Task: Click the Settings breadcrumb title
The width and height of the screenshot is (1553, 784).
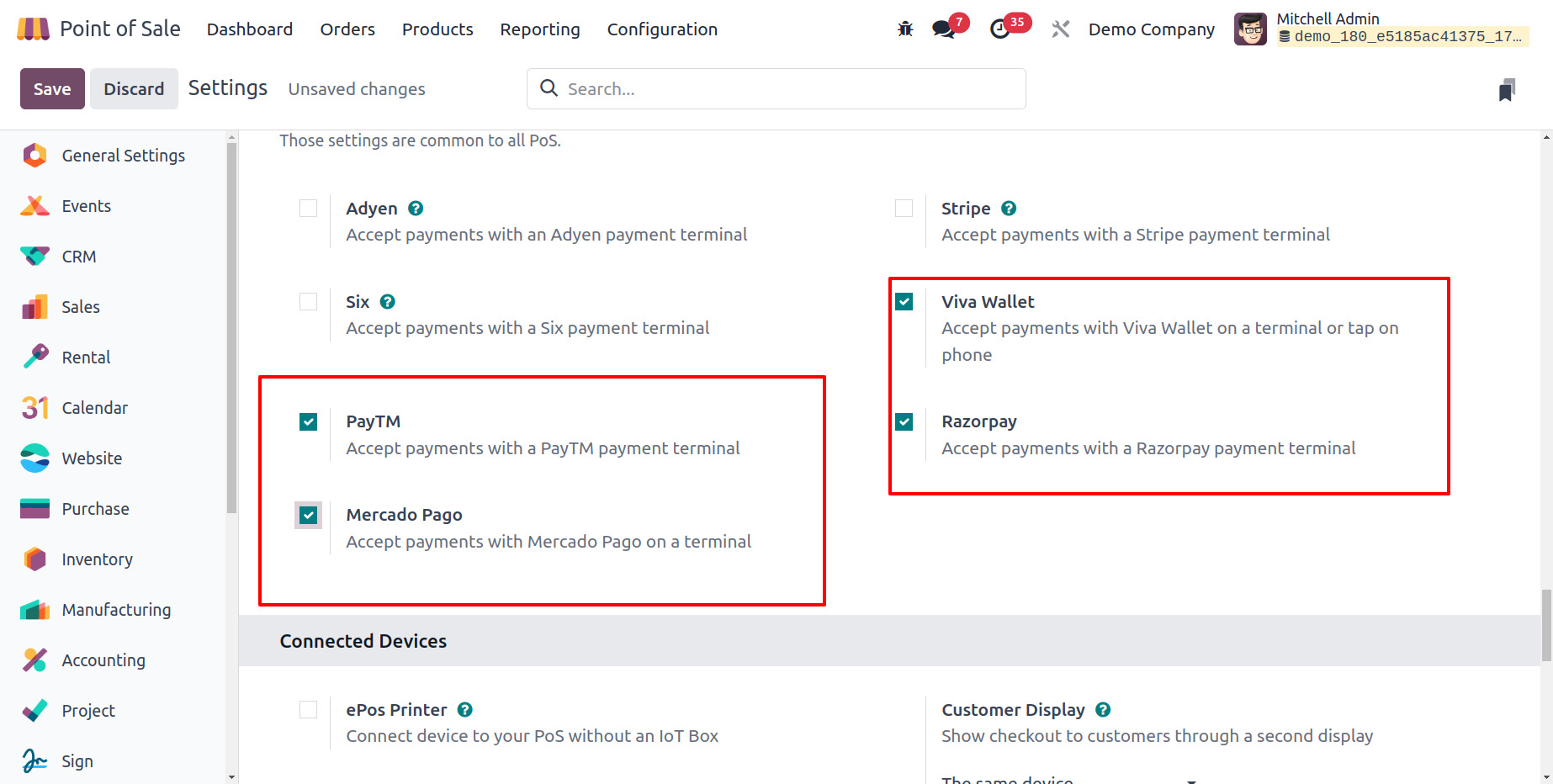Action: pyautogui.click(x=228, y=88)
